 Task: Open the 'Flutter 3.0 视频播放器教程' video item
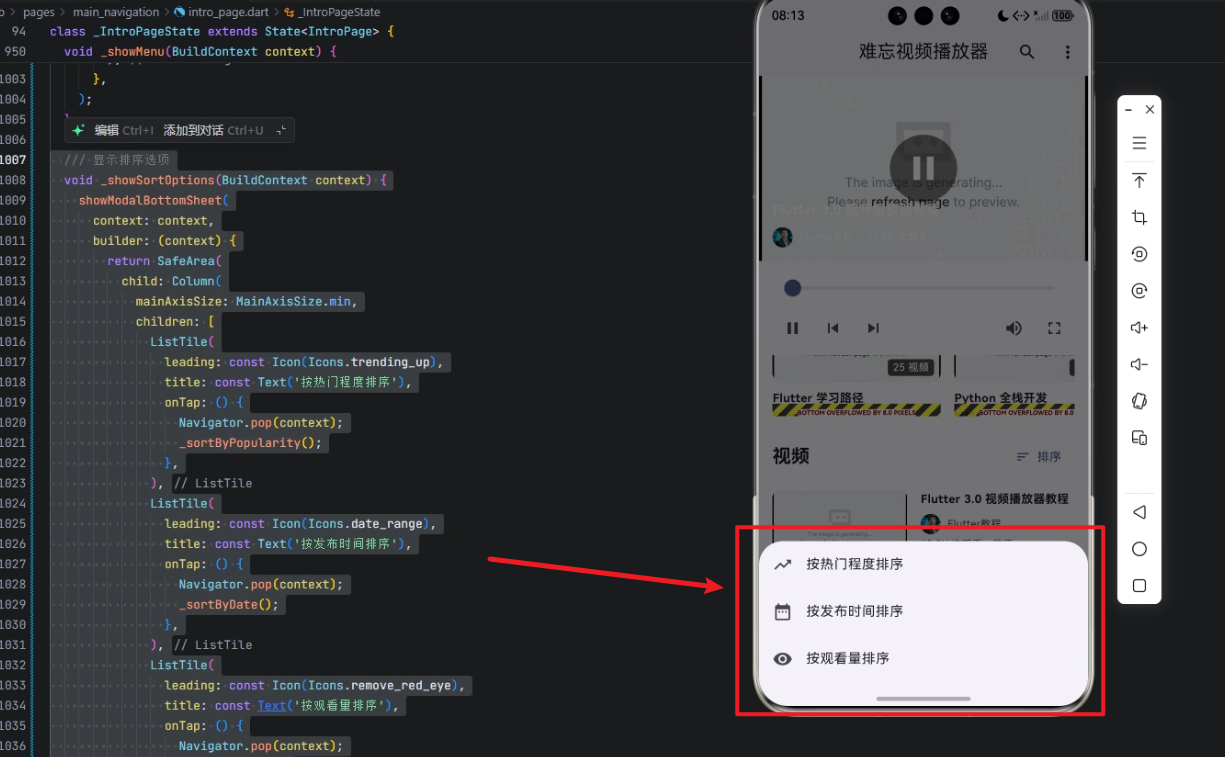click(994, 499)
